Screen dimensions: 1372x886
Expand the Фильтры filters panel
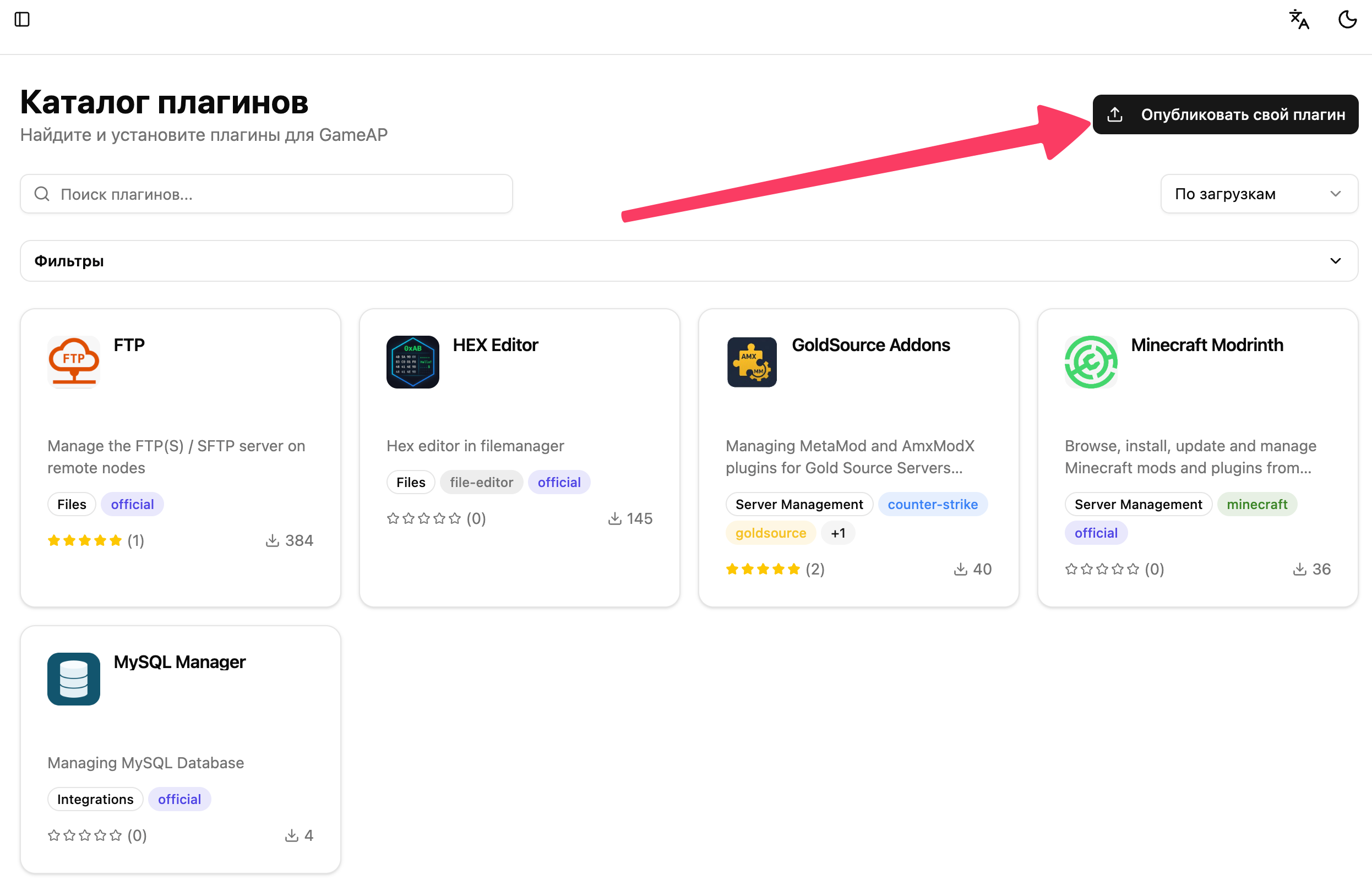689,261
